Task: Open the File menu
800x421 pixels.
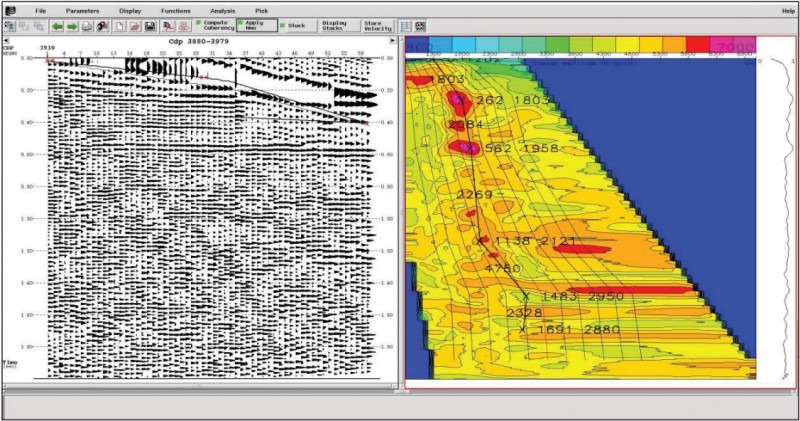Action: point(41,9)
